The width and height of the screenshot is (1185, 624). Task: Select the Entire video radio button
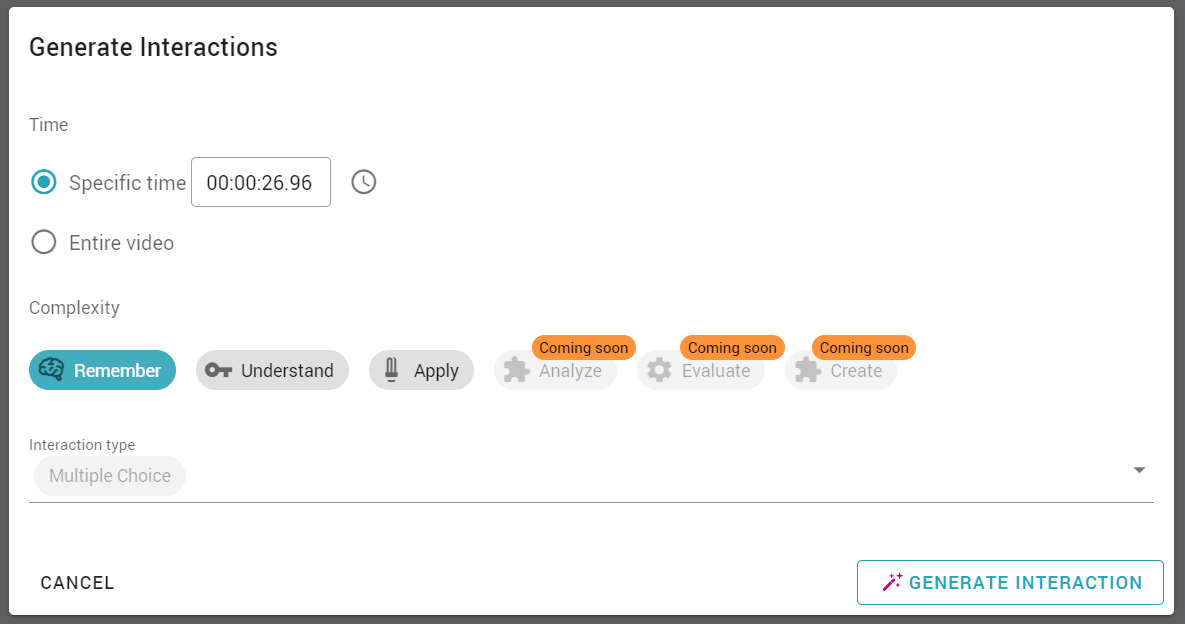coord(44,242)
